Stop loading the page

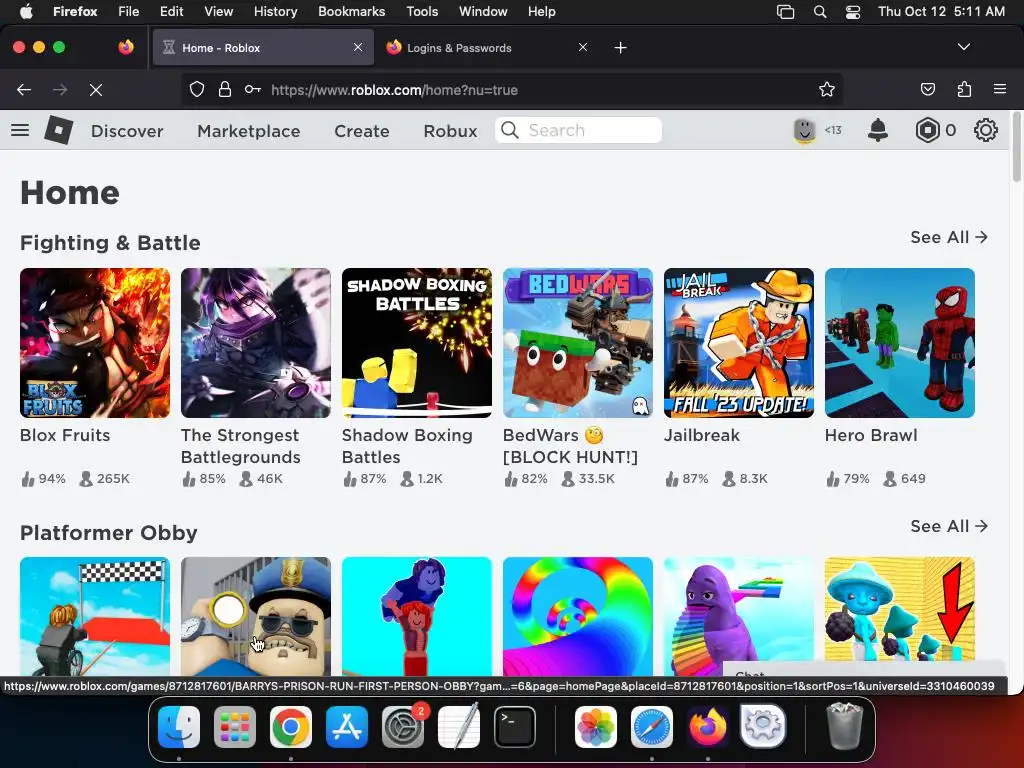point(95,90)
